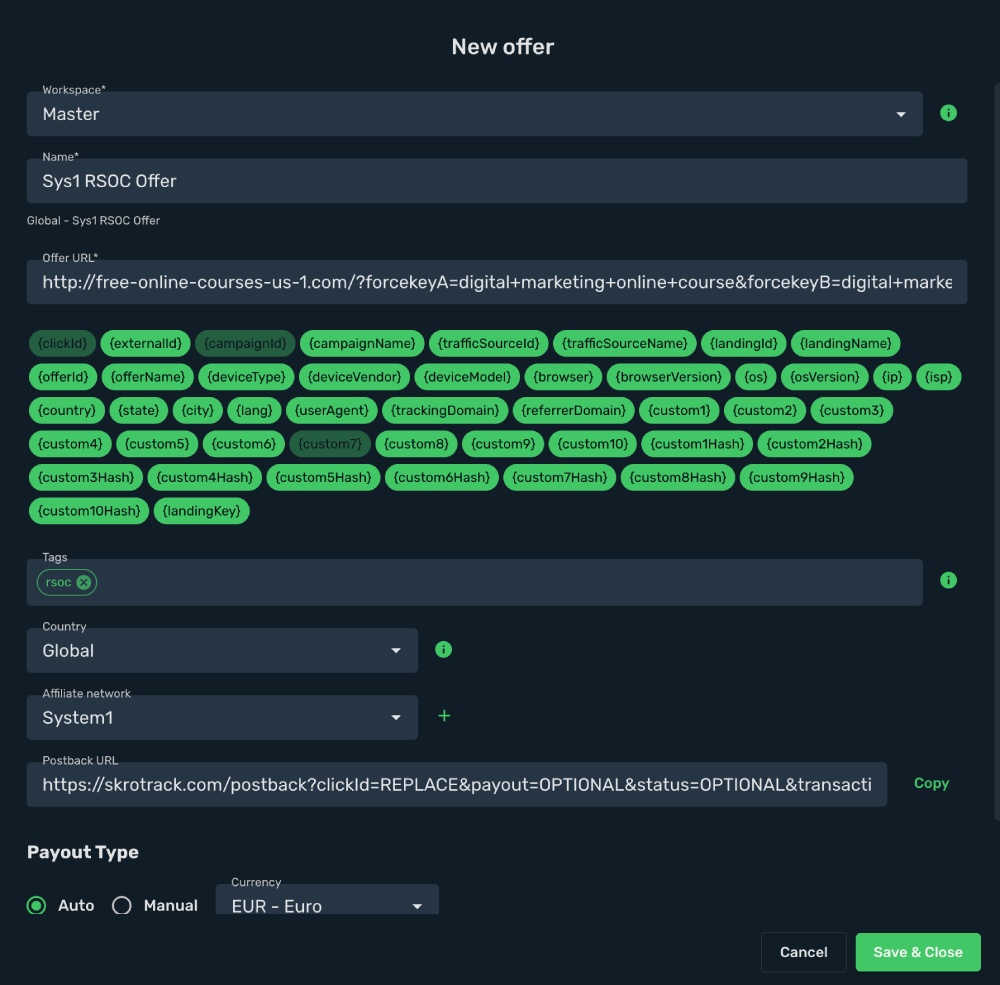The width and height of the screenshot is (1000, 985).
Task: Add the {custom7} token
Action: 330,444
